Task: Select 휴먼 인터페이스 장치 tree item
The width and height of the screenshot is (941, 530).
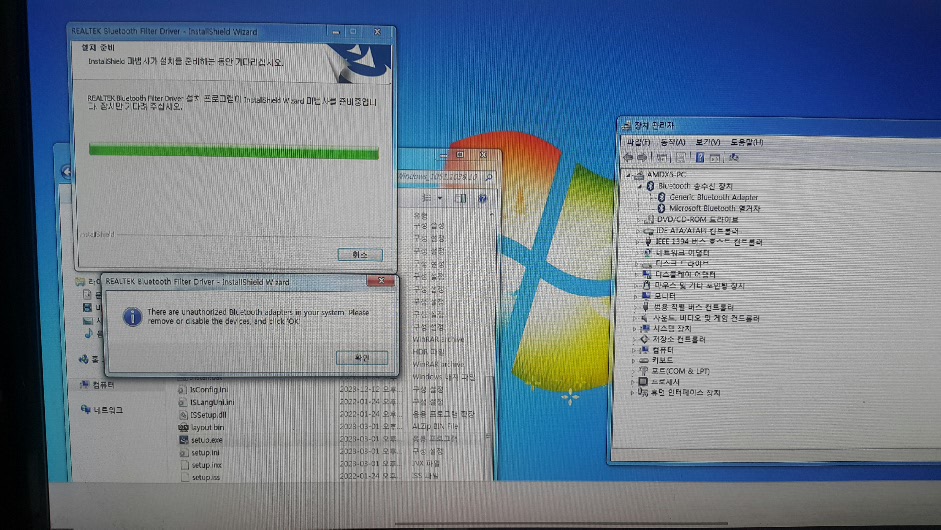Action: click(x=685, y=393)
